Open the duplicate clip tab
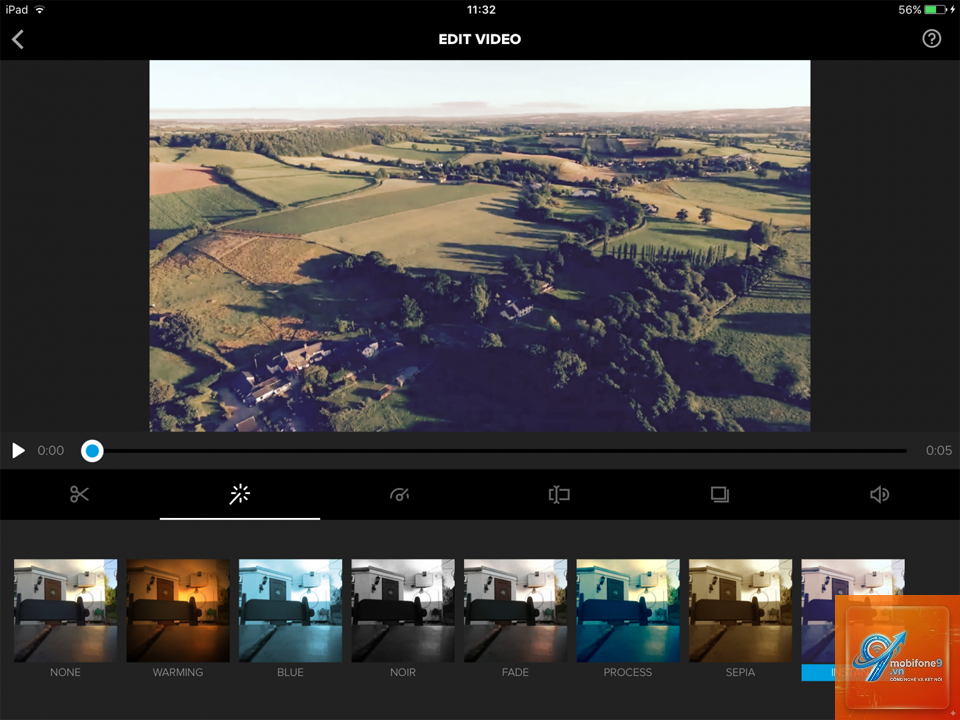 719,494
